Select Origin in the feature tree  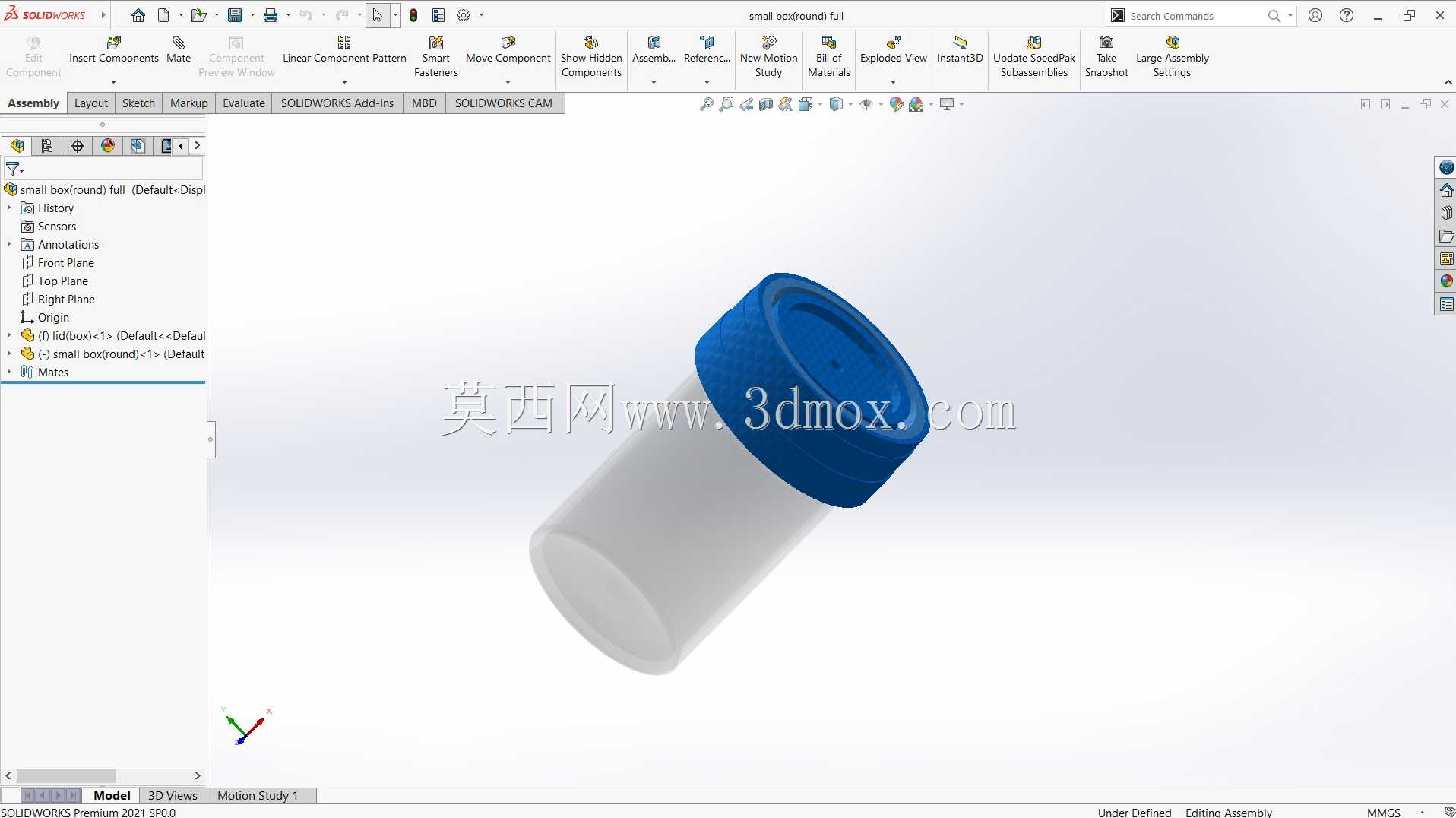tap(53, 317)
